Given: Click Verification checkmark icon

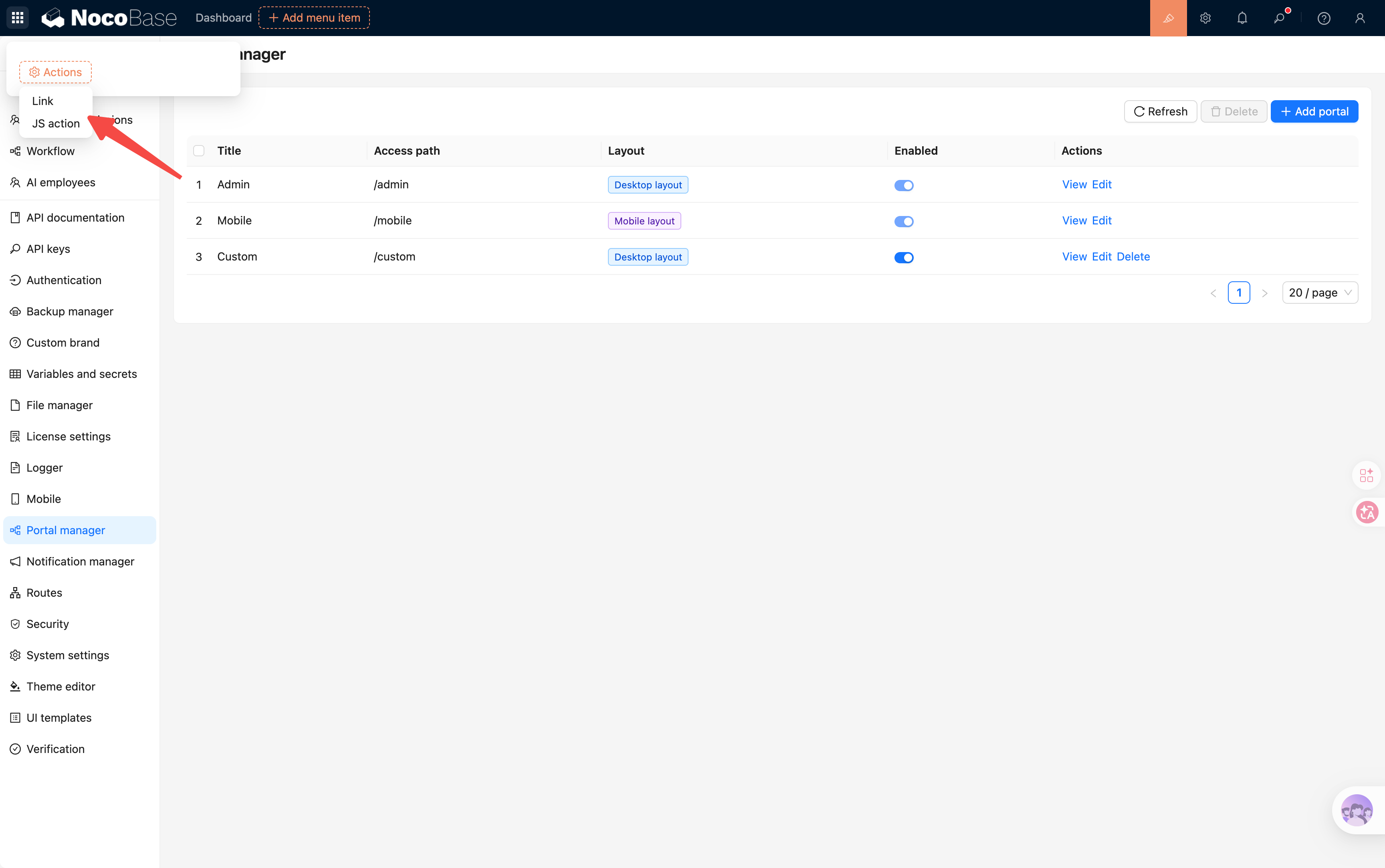Looking at the screenshot, I should (16, 749).
